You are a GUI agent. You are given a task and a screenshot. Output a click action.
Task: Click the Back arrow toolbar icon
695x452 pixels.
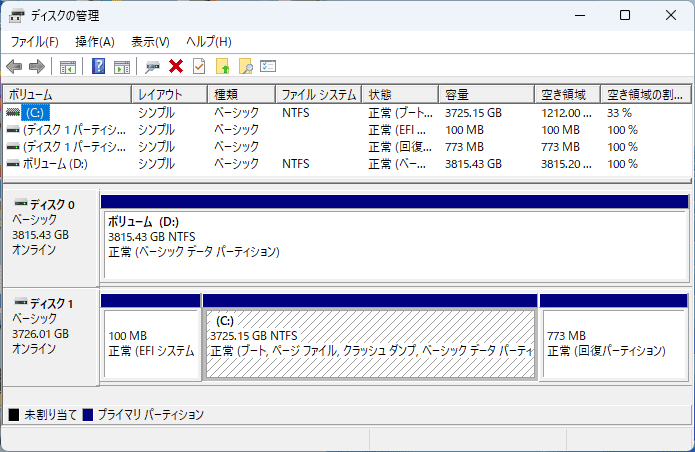14,67
